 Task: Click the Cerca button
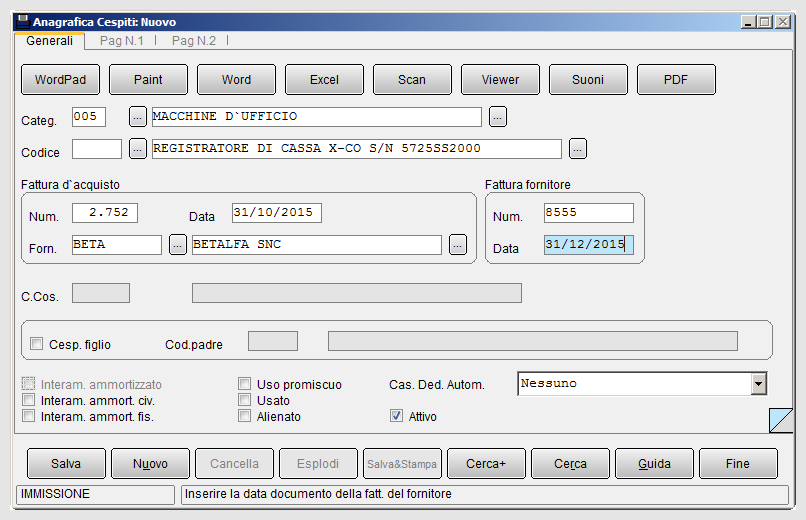point(570,463)
